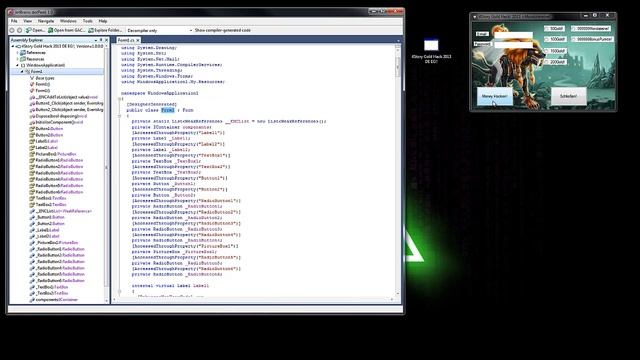Open Assembly Explorer panel options dropdown arrow
Viewport: 640px width, 360px height.
[x=96, y=40]
